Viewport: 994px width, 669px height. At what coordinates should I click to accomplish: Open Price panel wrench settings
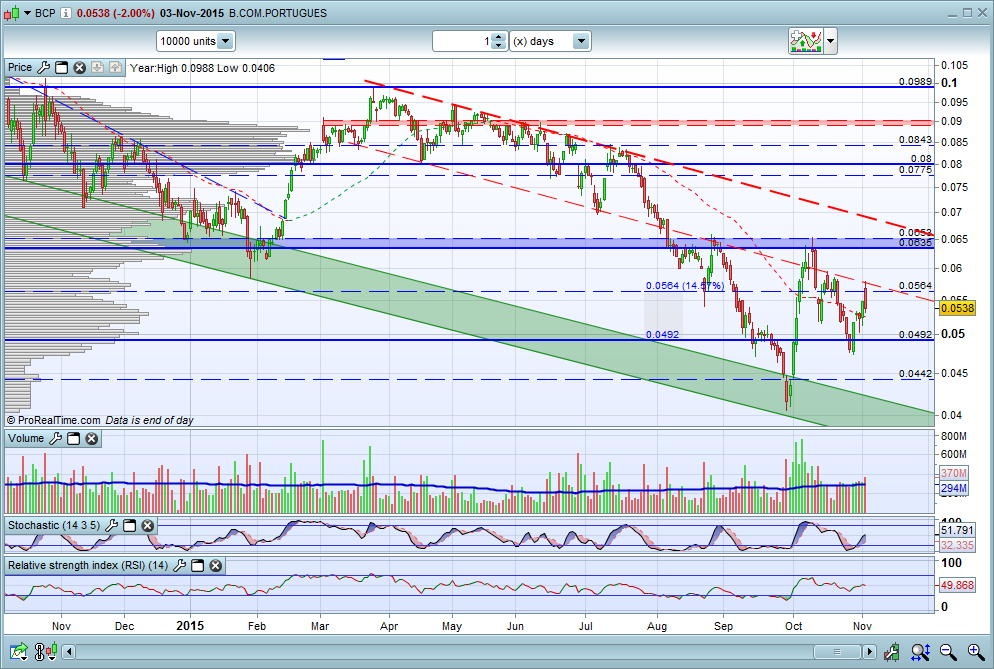coord(44,67)
